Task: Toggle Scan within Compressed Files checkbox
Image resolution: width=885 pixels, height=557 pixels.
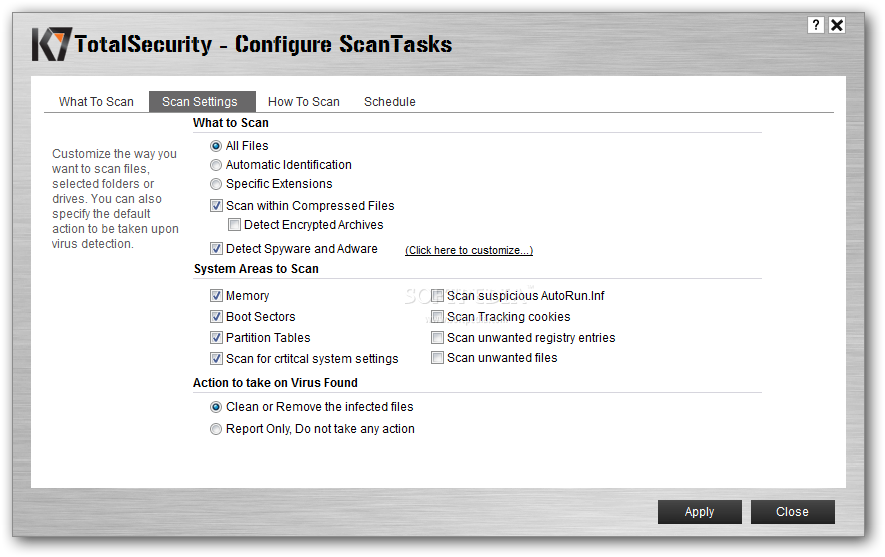Action: [x=216, y=205]
